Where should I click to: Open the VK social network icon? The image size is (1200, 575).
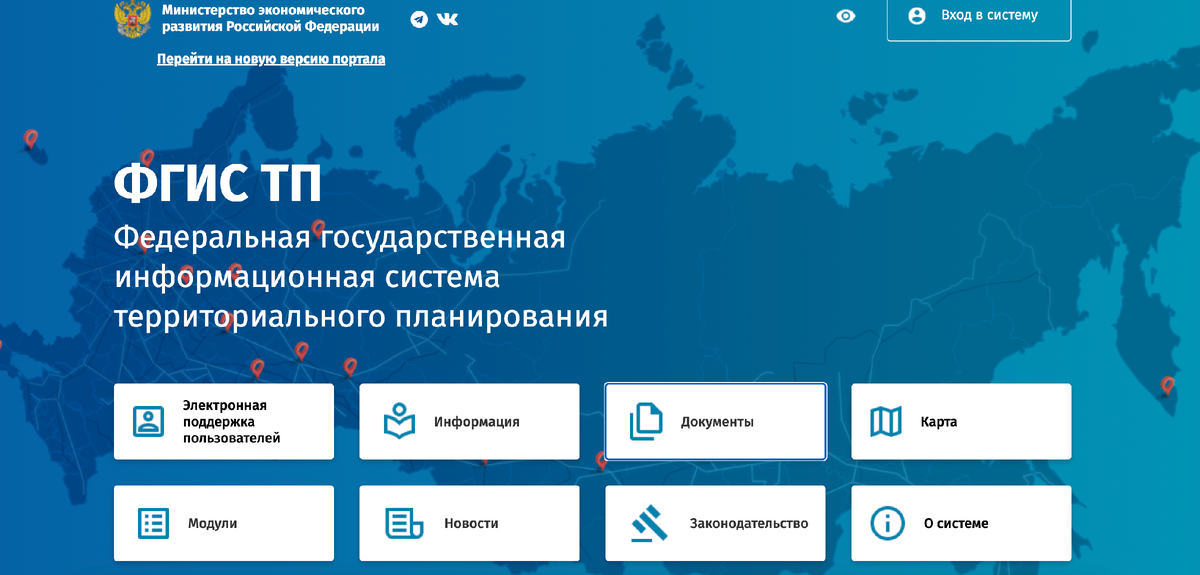(x=448, y=19)
